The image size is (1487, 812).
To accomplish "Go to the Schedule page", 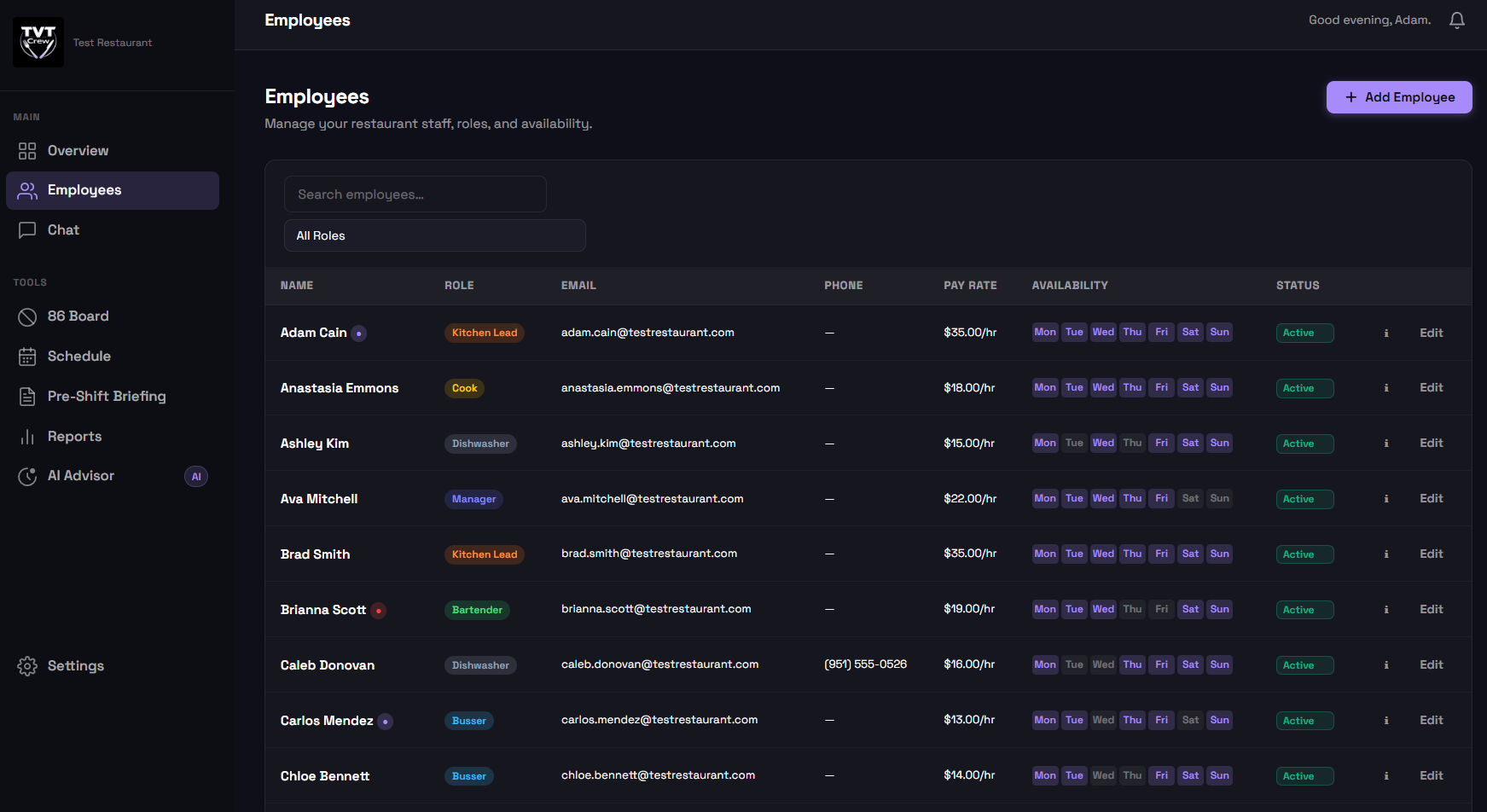I will pyautogui.click(x=78, y=357).
